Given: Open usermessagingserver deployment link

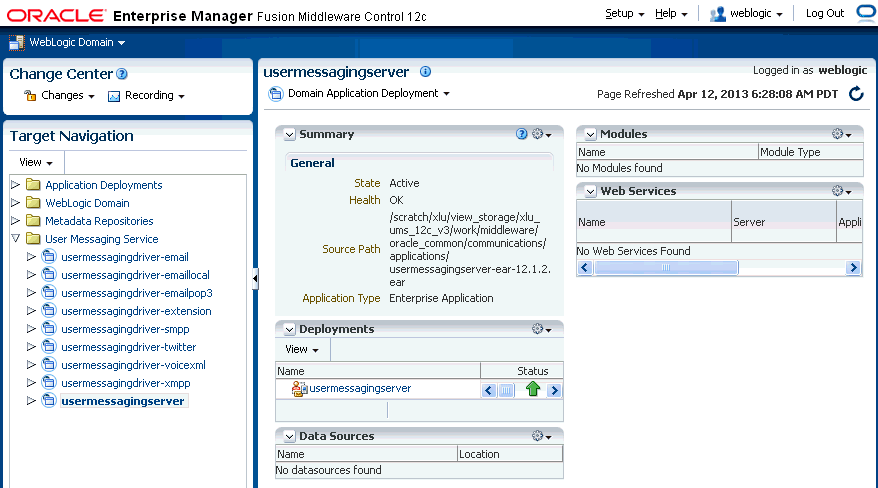Looking at the screenshot, I should [x=360, y=388].
